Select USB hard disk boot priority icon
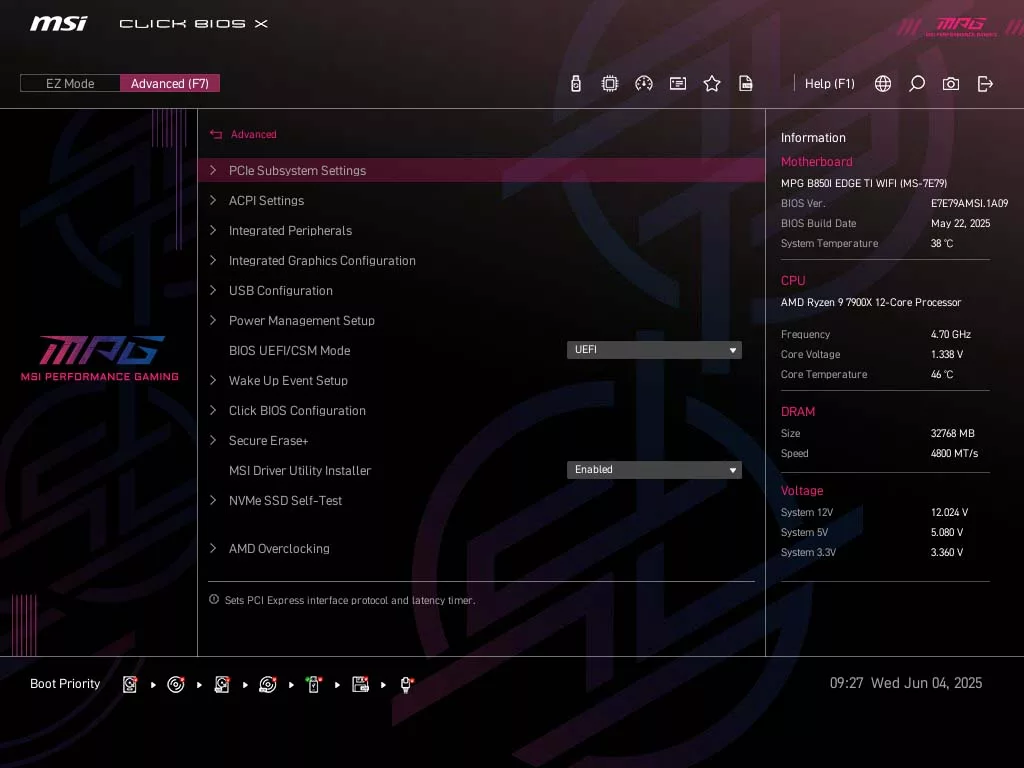Screen dimensions: 1024x768 tap(222, 684)
